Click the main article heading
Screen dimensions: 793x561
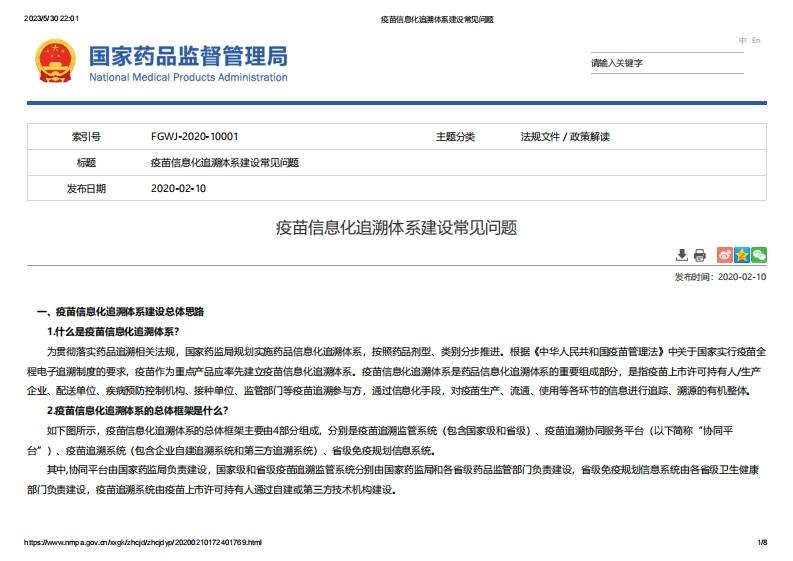coord(396,227)
